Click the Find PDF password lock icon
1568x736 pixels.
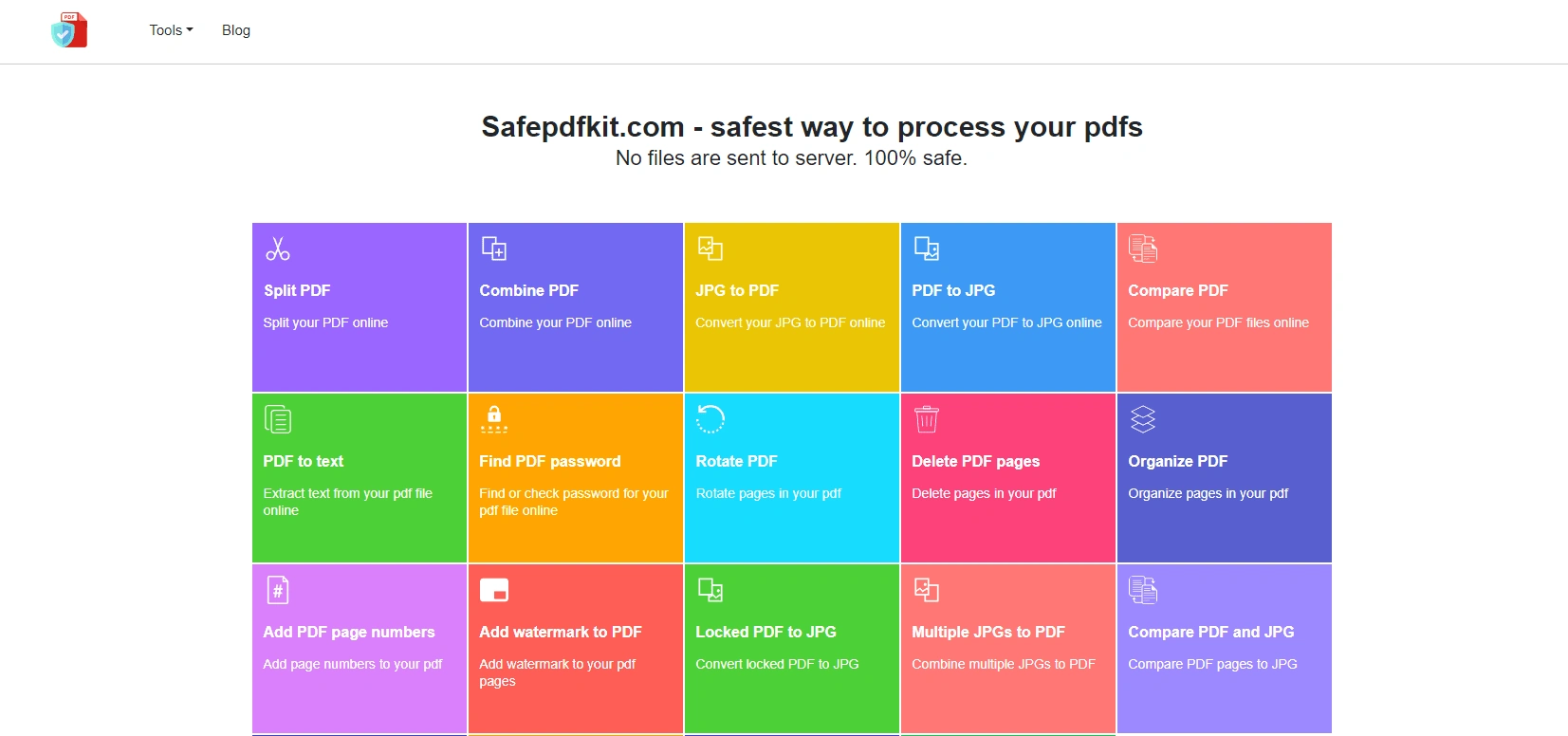(x=494, y=419)
